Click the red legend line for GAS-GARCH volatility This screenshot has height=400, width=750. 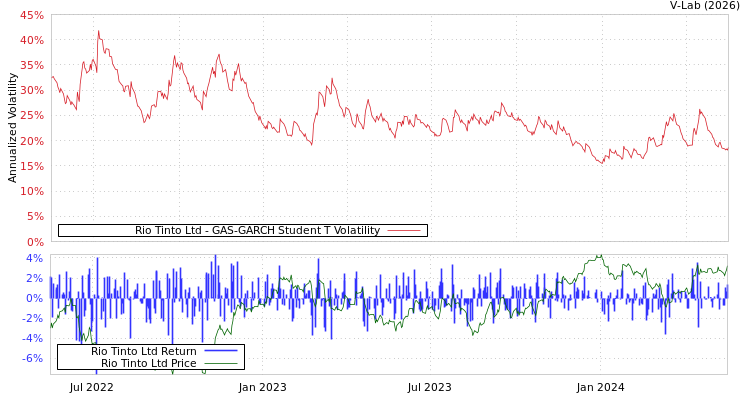[403, 231]
